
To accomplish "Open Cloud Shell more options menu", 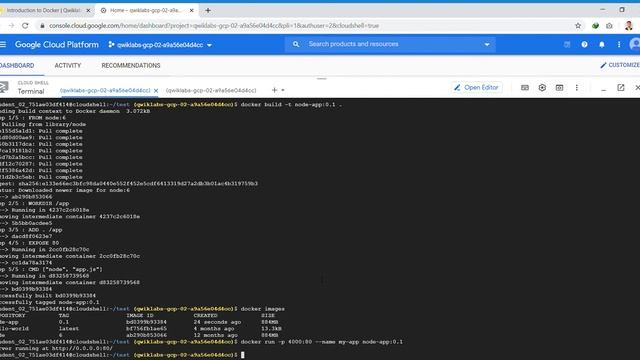I will point(576,87).
